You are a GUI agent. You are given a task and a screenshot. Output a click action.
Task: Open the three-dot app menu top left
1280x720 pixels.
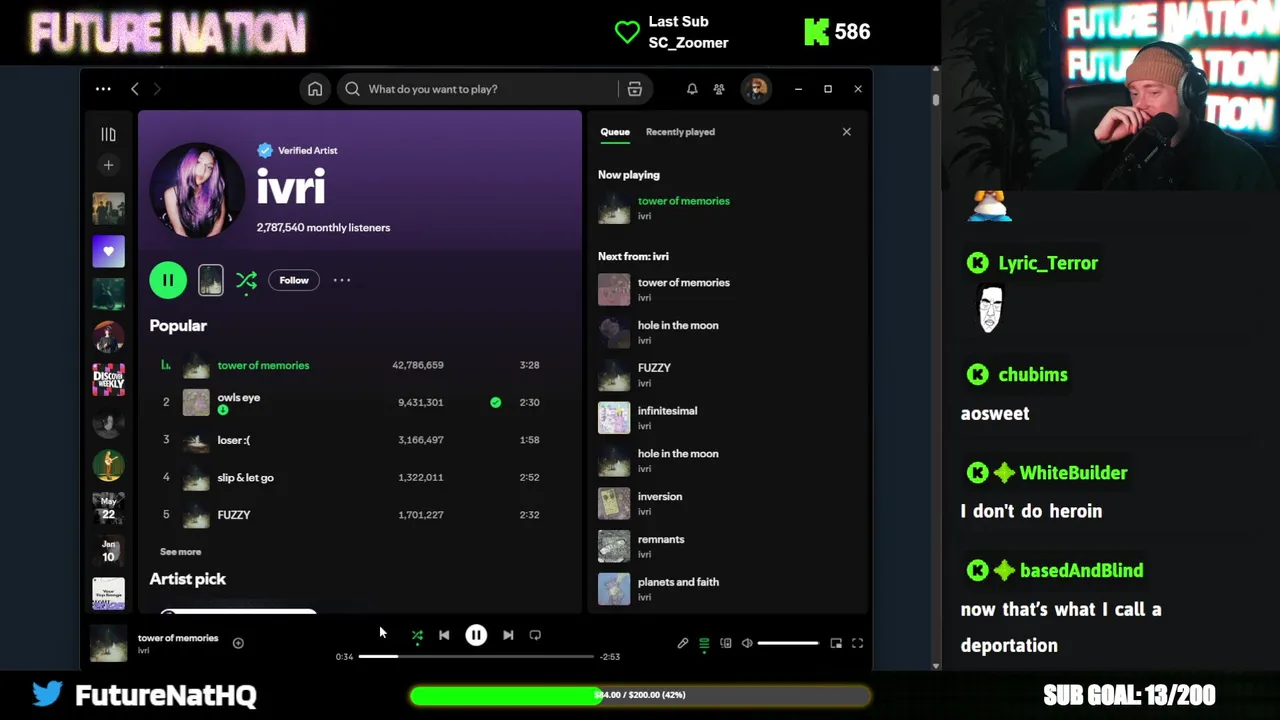(x=103, y=89)
